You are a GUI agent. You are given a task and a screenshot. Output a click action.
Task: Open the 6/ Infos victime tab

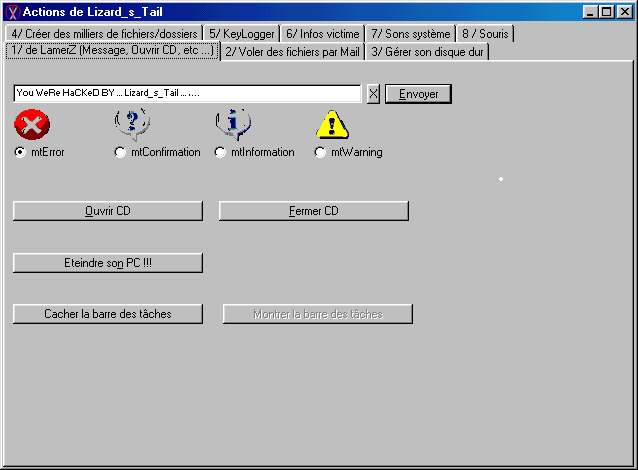[322, 33]
